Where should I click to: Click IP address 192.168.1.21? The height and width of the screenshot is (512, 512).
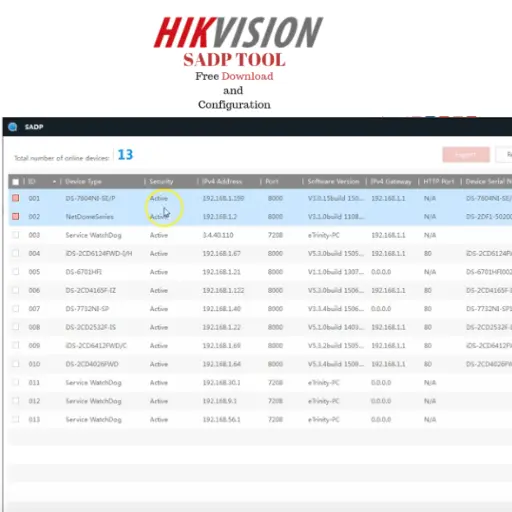pyautogui.click(x=222, y=272)
